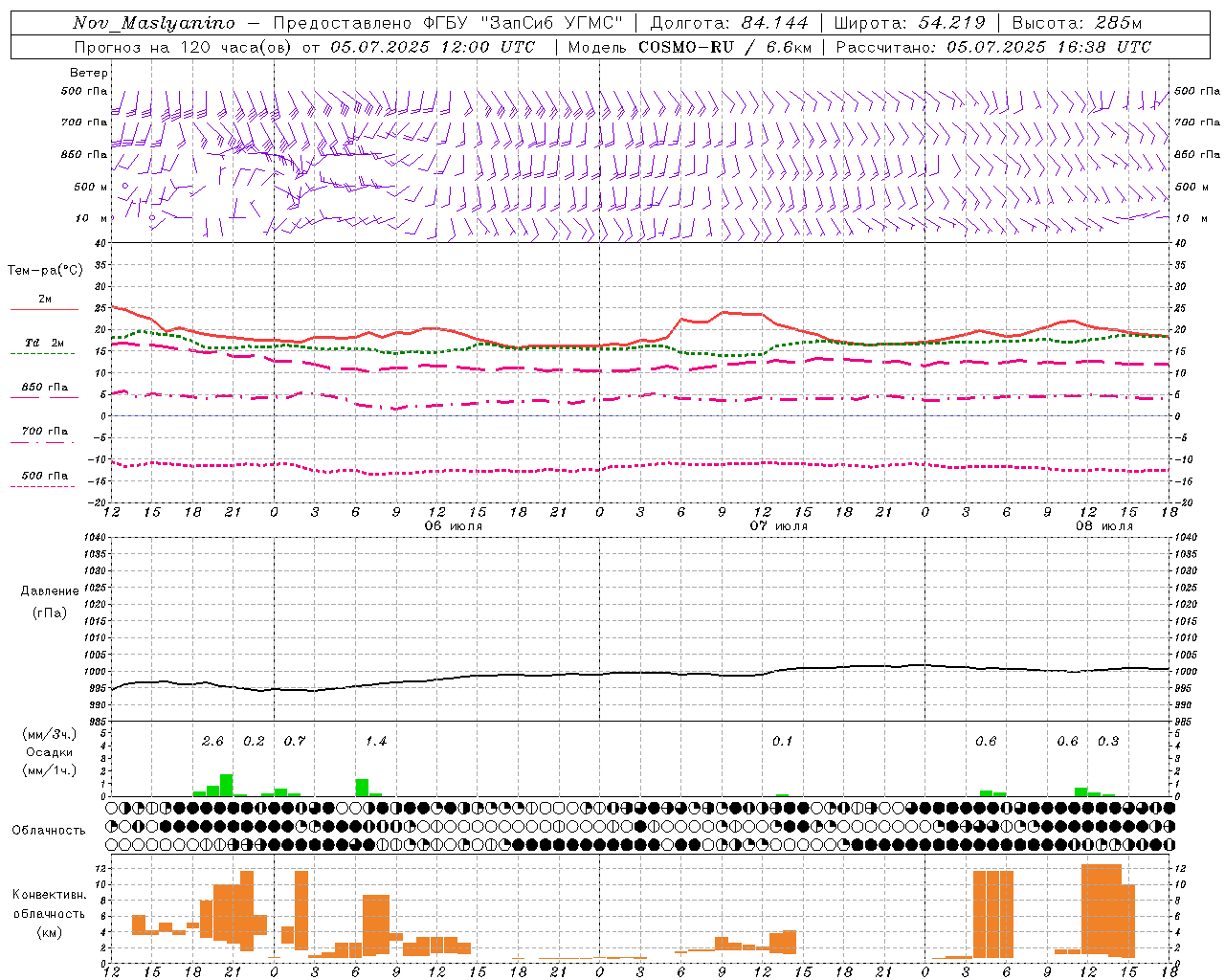Click the Рассчитано: 05.07.2025 16:38 UTC text
Image resolution: width=1225 pixels, height=980 pixels.
point(993,47)
